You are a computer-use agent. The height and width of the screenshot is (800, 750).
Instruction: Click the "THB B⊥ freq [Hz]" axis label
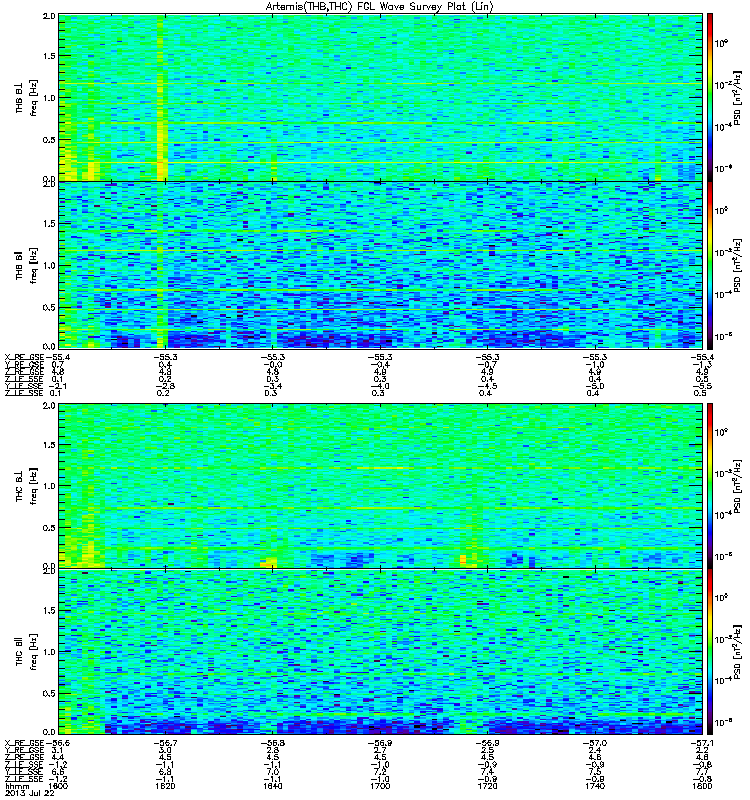click(x=27, y=98)
